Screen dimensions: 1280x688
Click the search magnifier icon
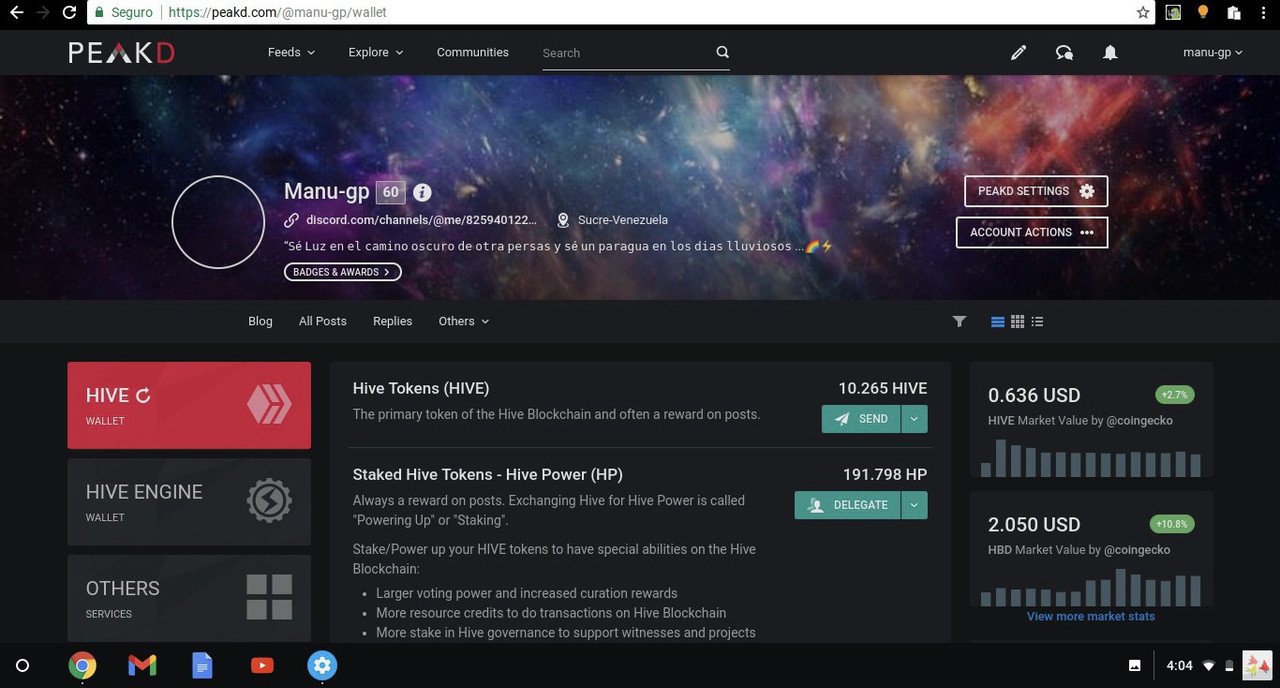(x=723, y=52)
